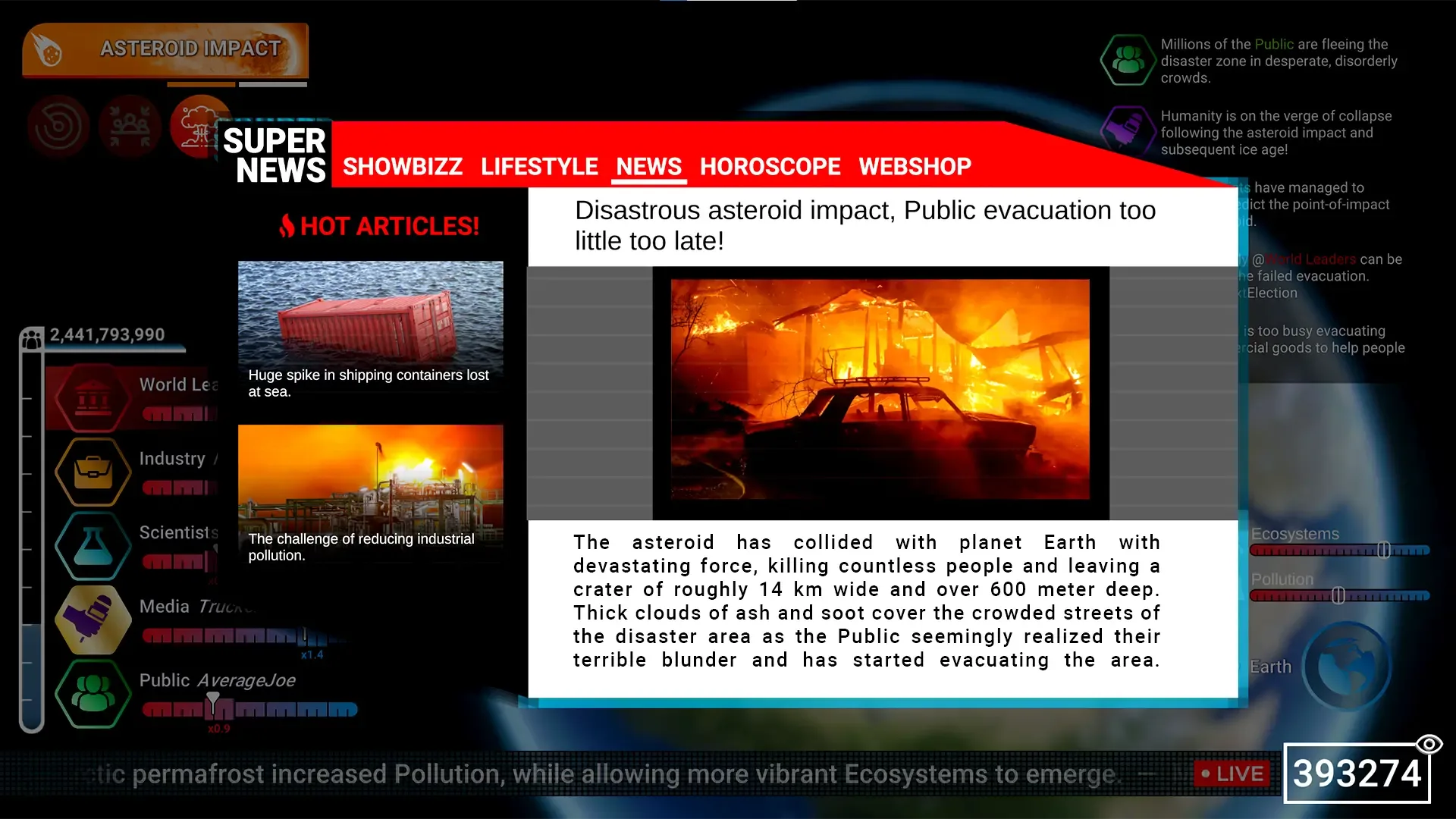Click the World Leaders government building icon
Viewport: 1456px width, 819px height.
point(93,397)
